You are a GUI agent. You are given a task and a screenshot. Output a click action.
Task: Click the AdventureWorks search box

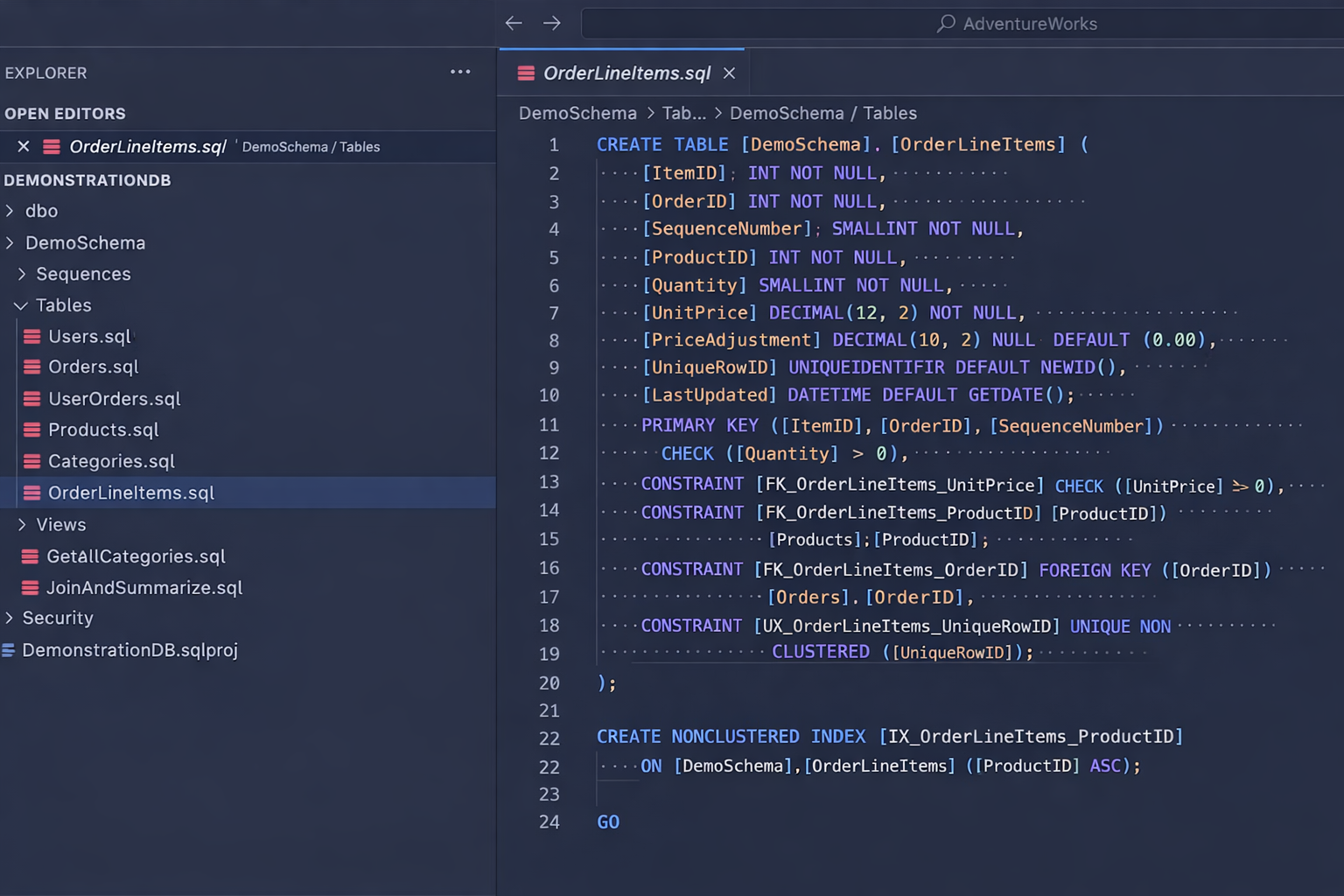click(x=1029, y=24)
